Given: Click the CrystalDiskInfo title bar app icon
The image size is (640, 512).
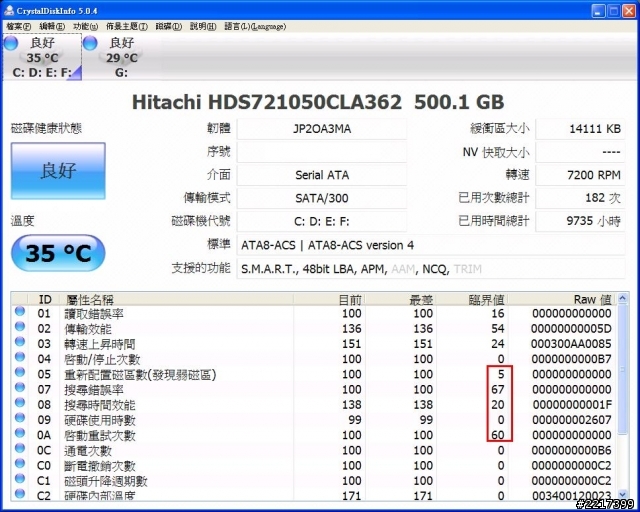Looking at the screenshot, I should click(9, 11).
